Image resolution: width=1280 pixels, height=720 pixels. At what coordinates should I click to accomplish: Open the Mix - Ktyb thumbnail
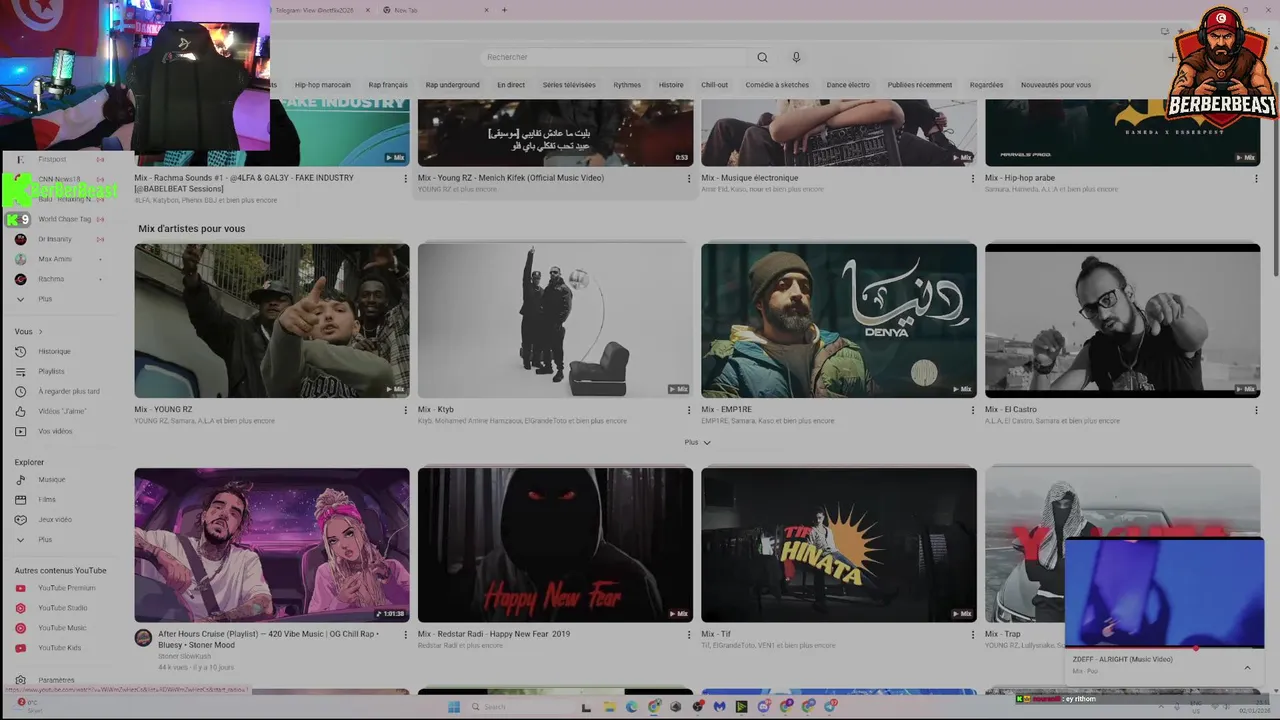pyautogui.click(x=555, y=320)
